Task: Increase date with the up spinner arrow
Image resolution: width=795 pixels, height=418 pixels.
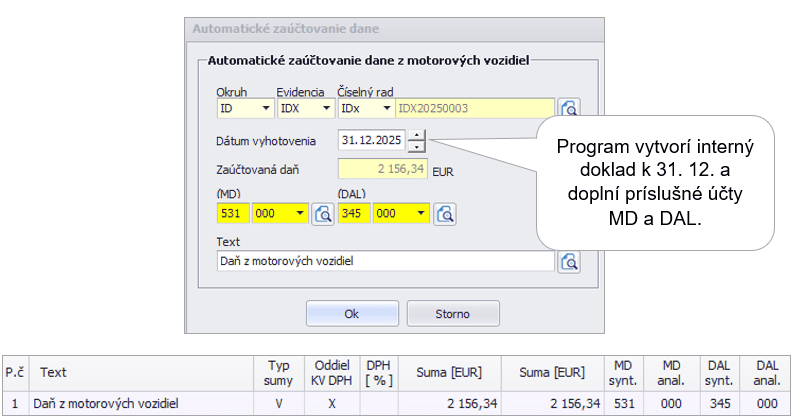Action: coord(418,135)
